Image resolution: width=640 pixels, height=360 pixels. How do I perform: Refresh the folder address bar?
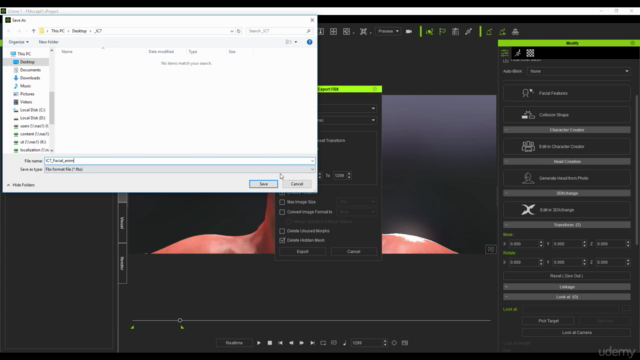point(239,31)
